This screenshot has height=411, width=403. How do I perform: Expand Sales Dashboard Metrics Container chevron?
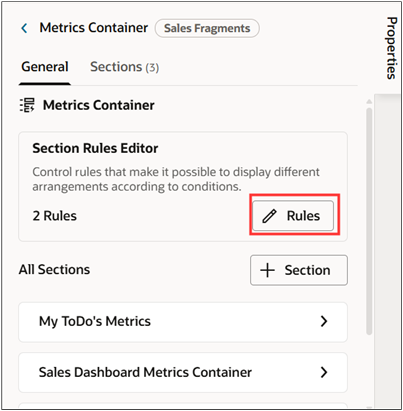pos(324,372)
